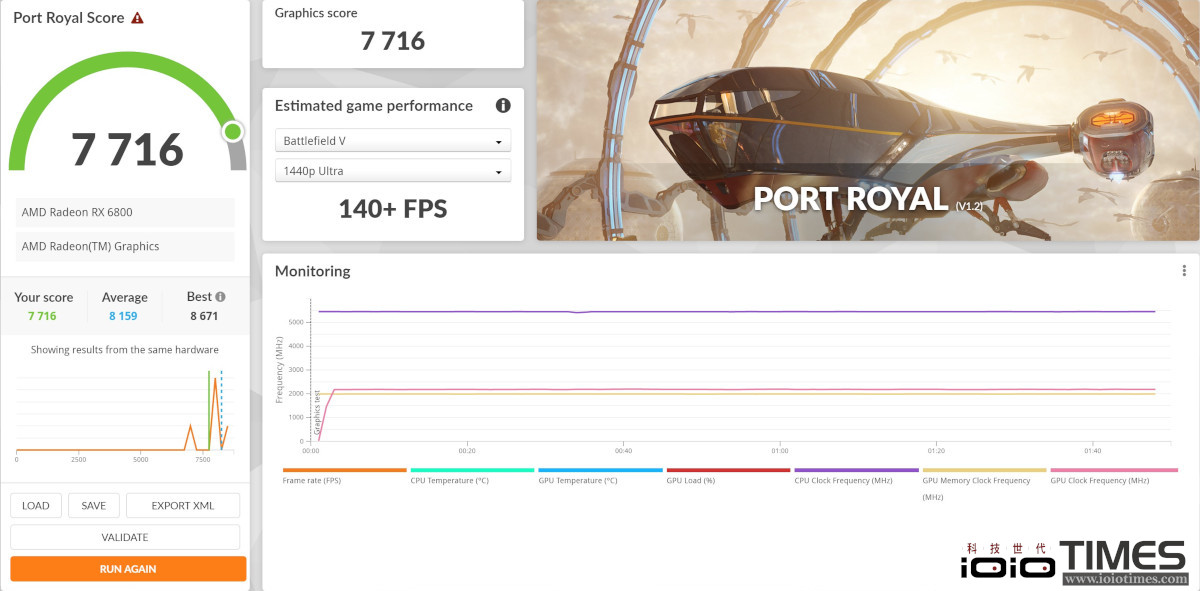Click the orange RUN AGAIN button
The width and height of the screenshot is (1200, 591).
pos(128,569)
